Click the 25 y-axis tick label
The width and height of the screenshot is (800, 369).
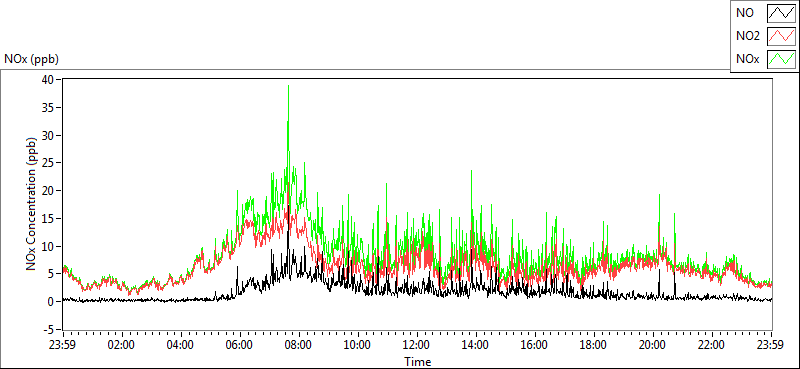(x=48, y=163)
